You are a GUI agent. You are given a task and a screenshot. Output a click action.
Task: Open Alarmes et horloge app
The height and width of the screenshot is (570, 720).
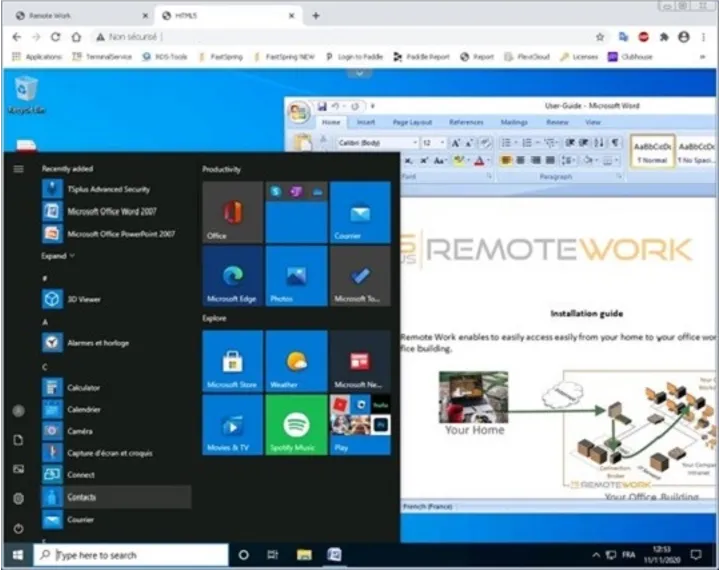point(116,343)
